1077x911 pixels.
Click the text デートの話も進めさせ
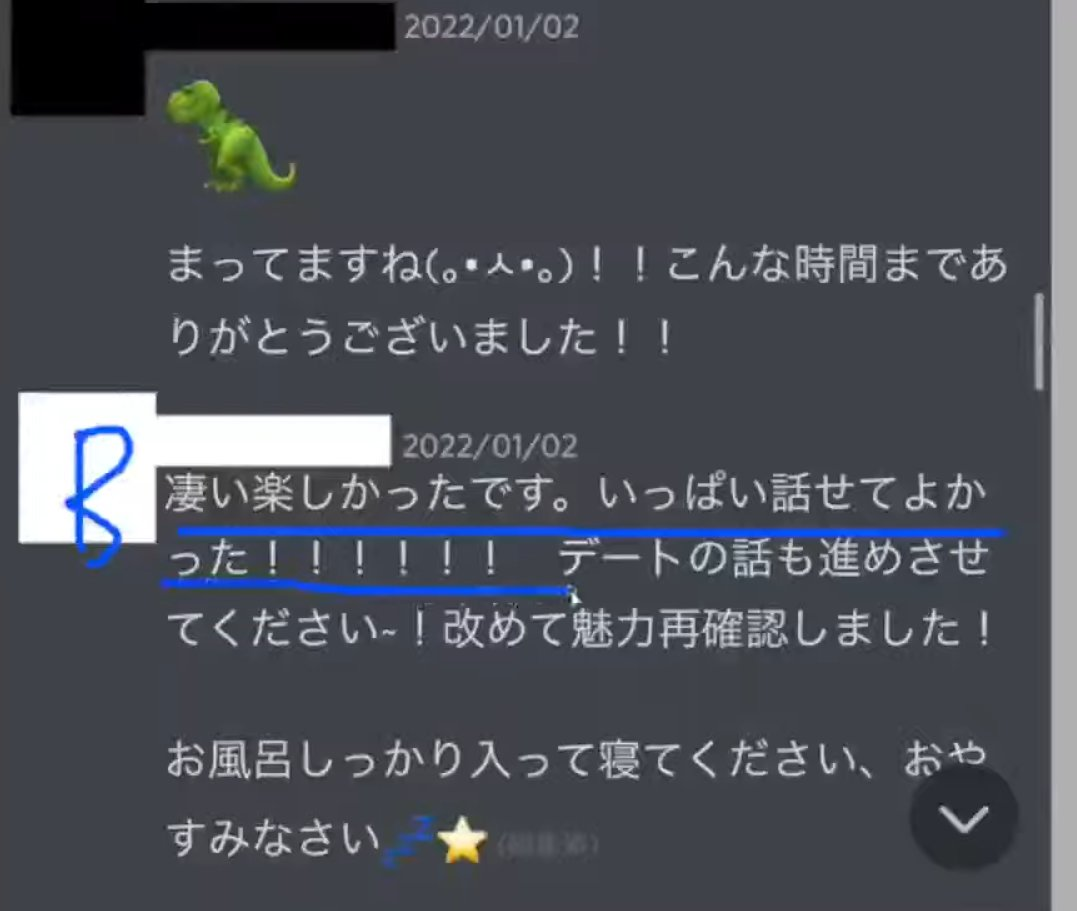pos(774,558)
